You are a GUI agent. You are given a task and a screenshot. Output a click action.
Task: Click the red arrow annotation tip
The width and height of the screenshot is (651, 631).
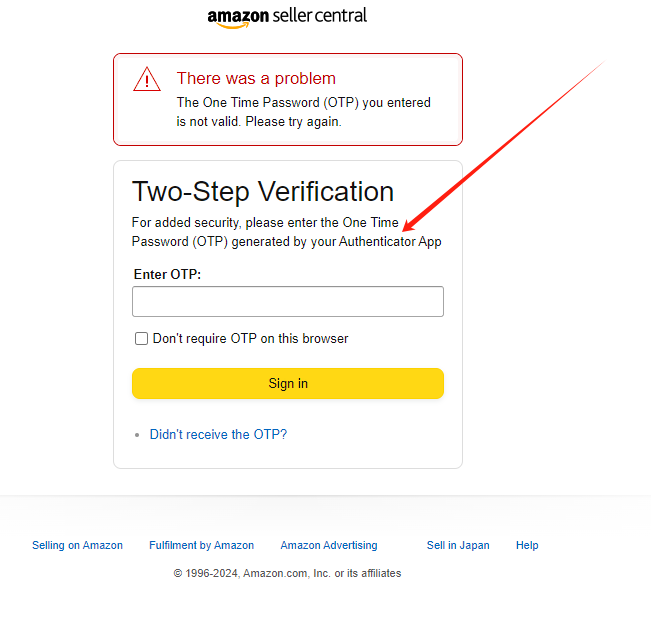(405, 229)
